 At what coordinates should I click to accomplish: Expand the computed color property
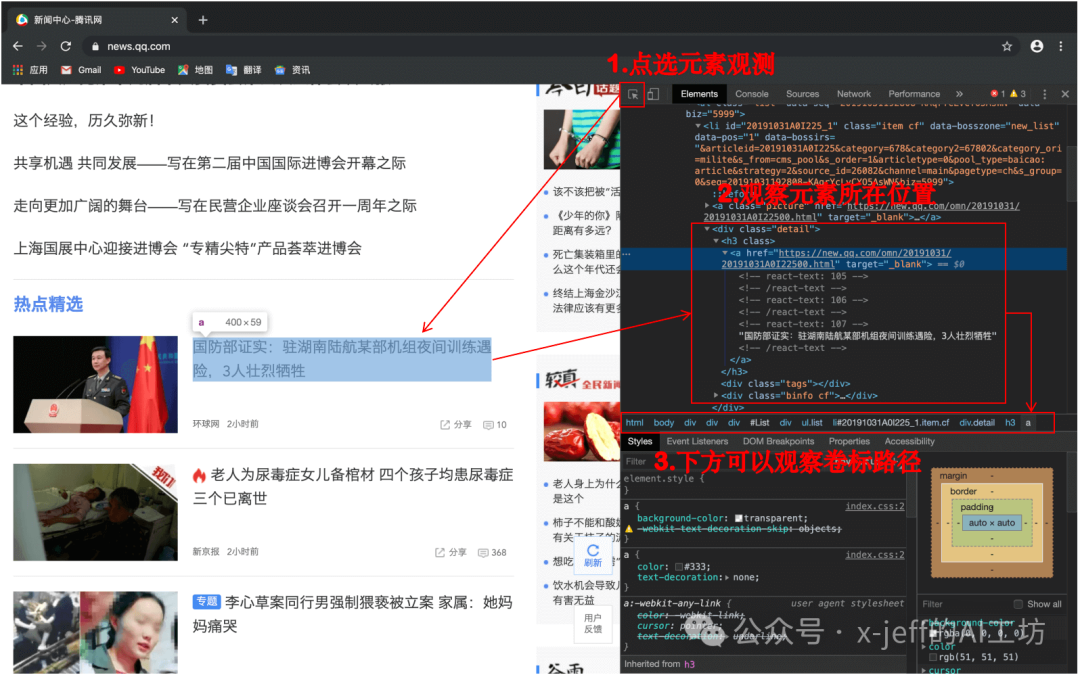924,647
